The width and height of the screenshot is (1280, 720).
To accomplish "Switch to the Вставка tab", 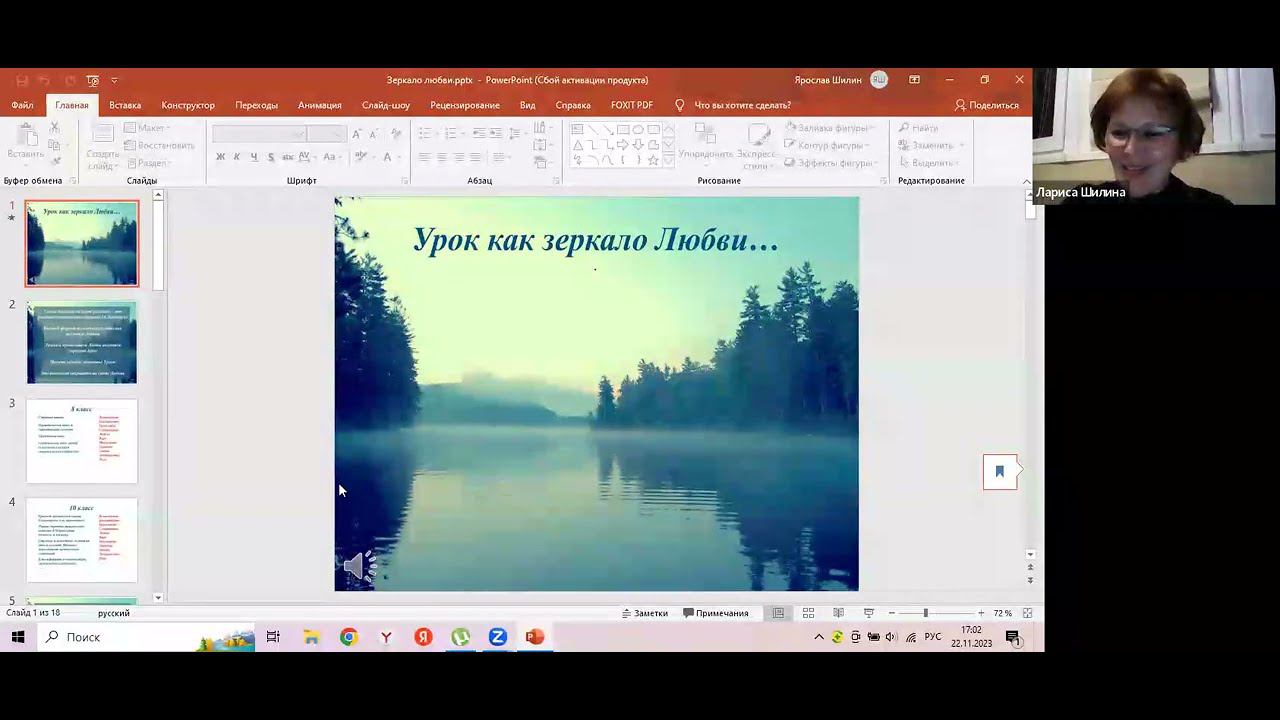I will pyautogui.click(x=125, y=105).
